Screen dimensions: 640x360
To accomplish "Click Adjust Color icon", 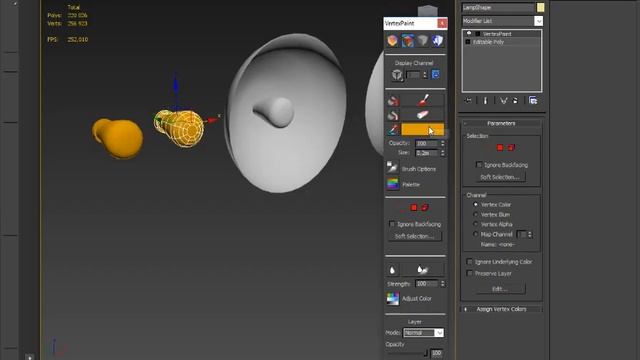I will [x=393, y=298].
